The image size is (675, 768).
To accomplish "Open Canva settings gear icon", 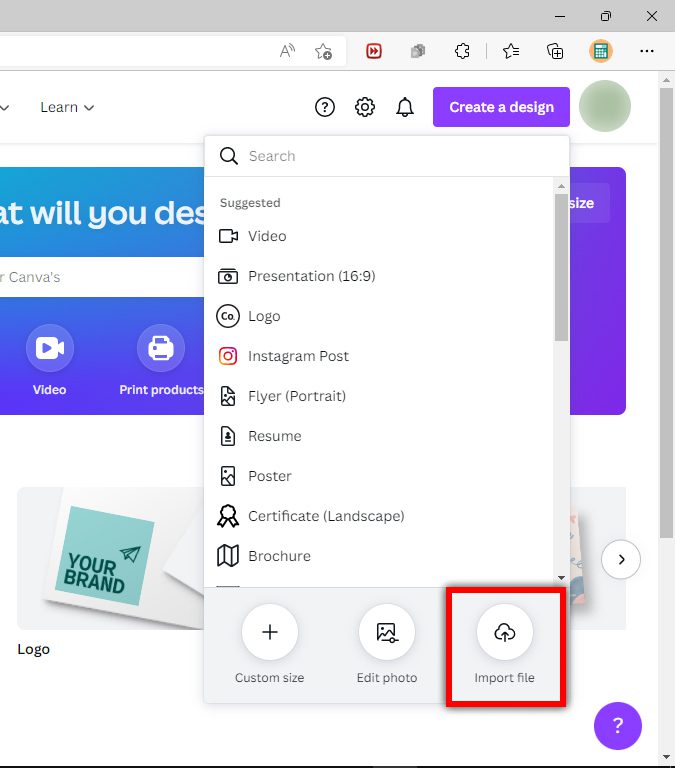I will [x=364, y=107].
